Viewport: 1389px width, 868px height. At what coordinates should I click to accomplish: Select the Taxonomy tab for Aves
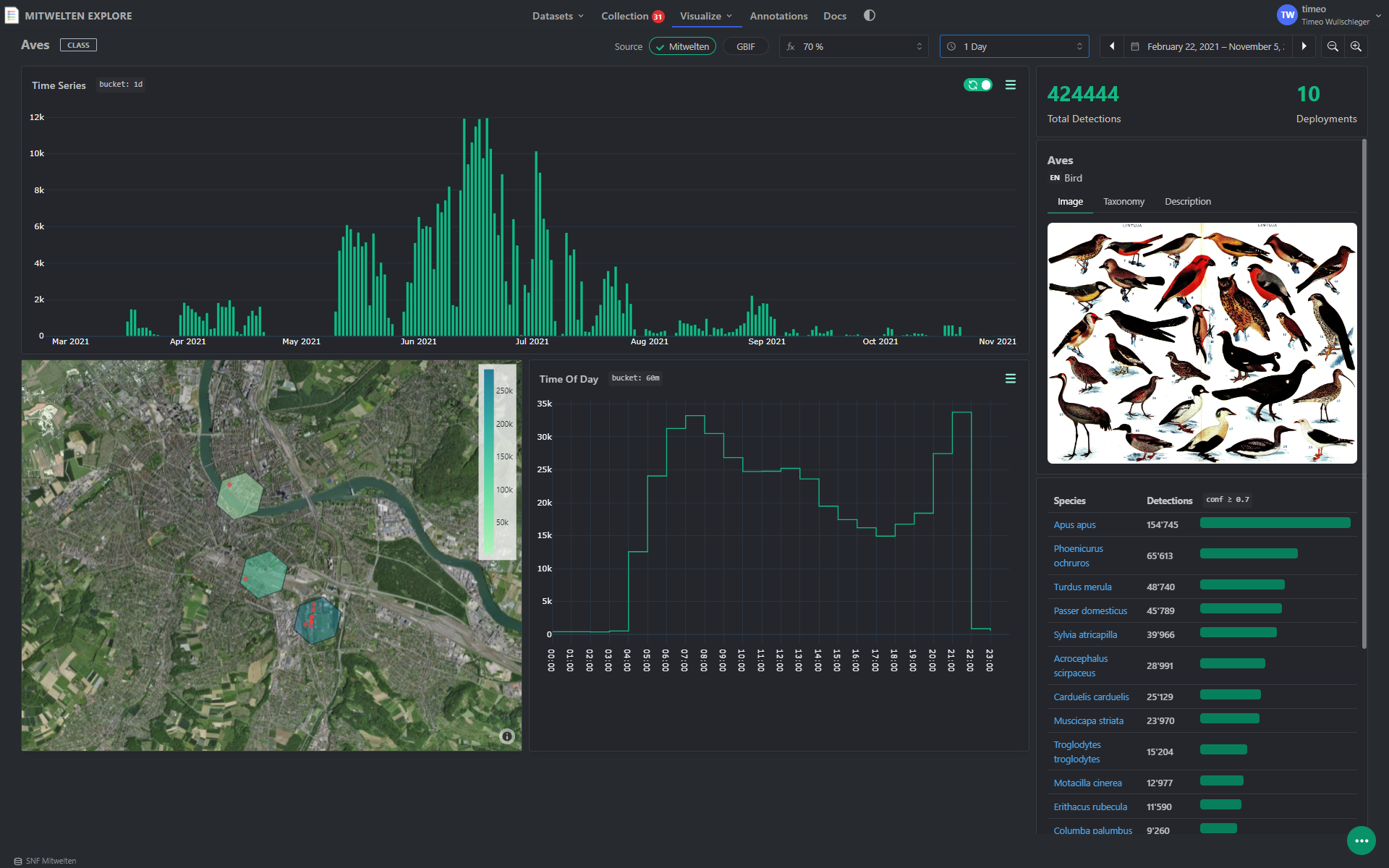coord(1123,201)
